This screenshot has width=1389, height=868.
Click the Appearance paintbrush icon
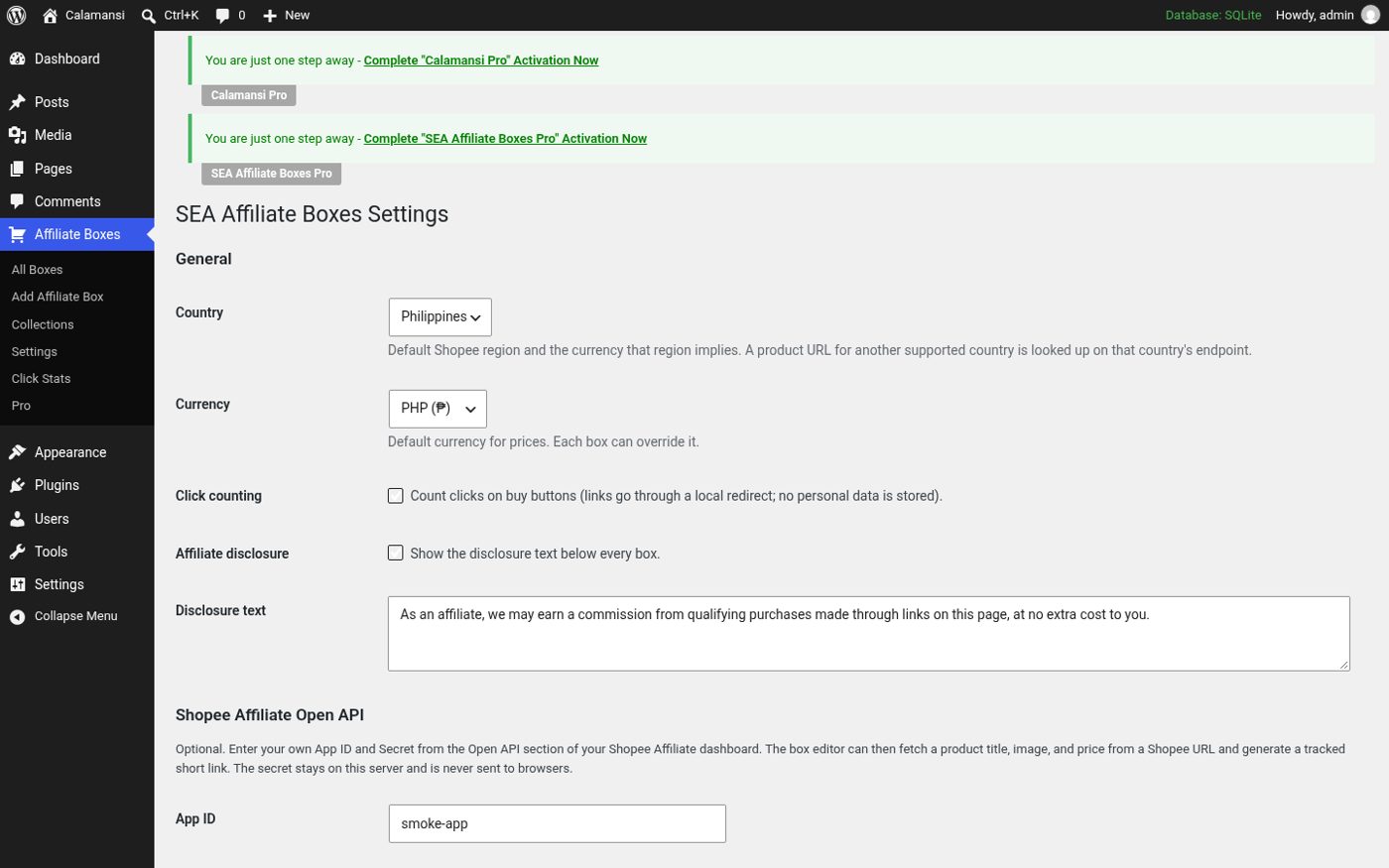[x=17, y=452]
